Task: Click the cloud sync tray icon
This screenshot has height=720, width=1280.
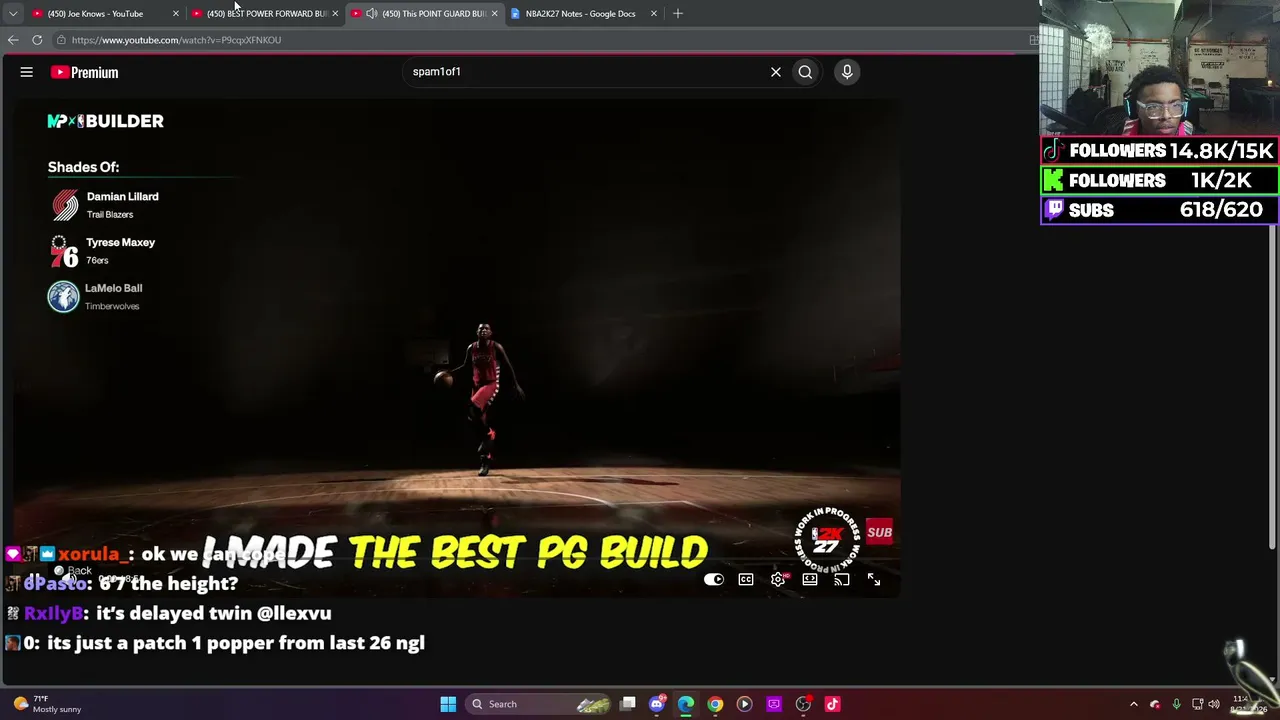Action: [x=1155, y=704]
